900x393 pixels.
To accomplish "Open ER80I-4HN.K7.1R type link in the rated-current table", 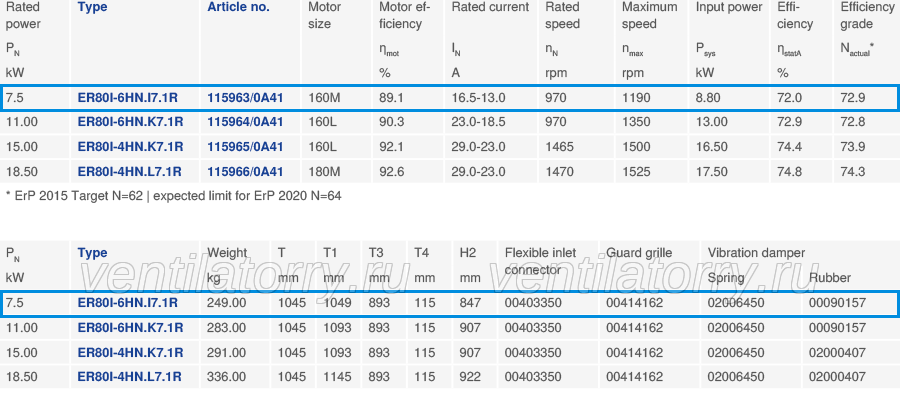I will click(x=130, y=147).
